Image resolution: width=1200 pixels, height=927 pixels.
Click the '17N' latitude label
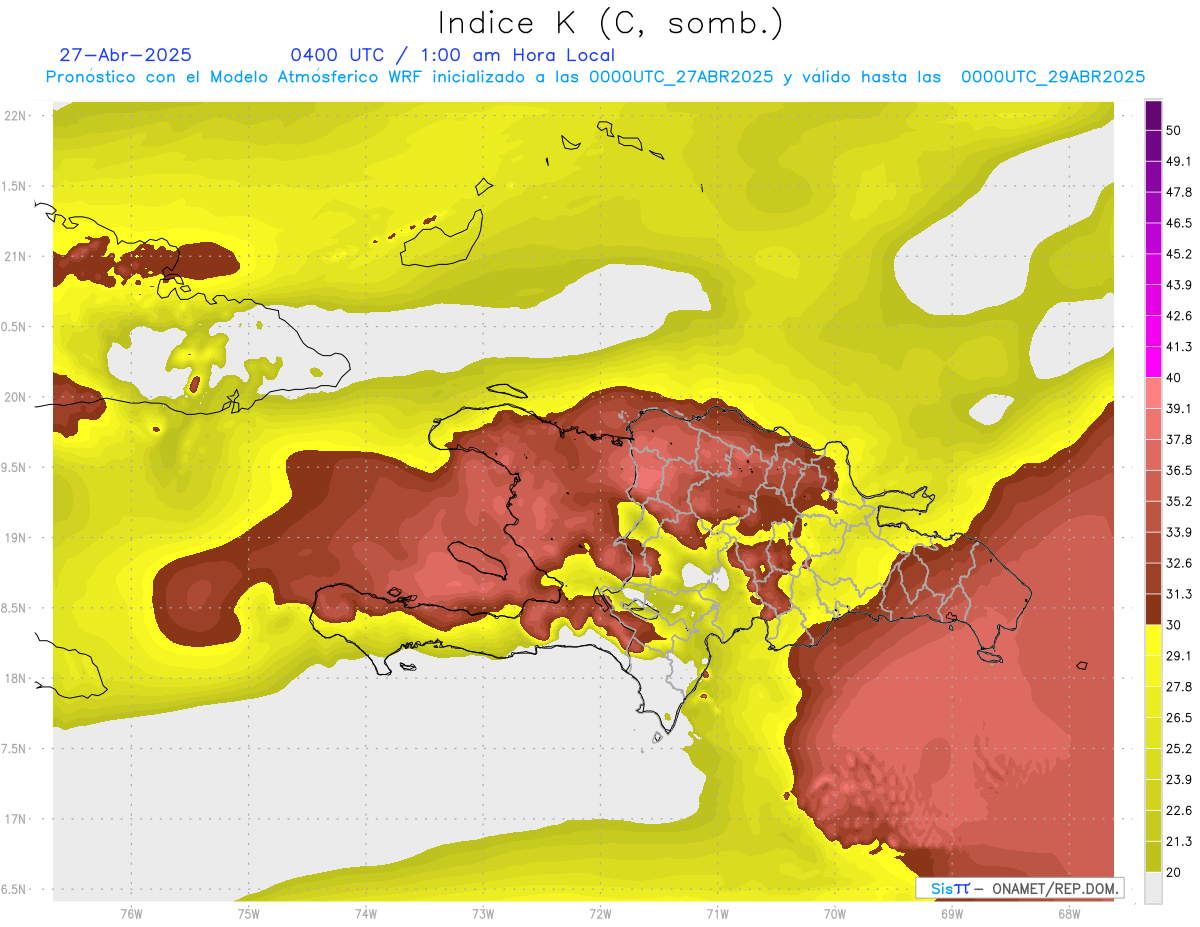(x=17, y=819)
